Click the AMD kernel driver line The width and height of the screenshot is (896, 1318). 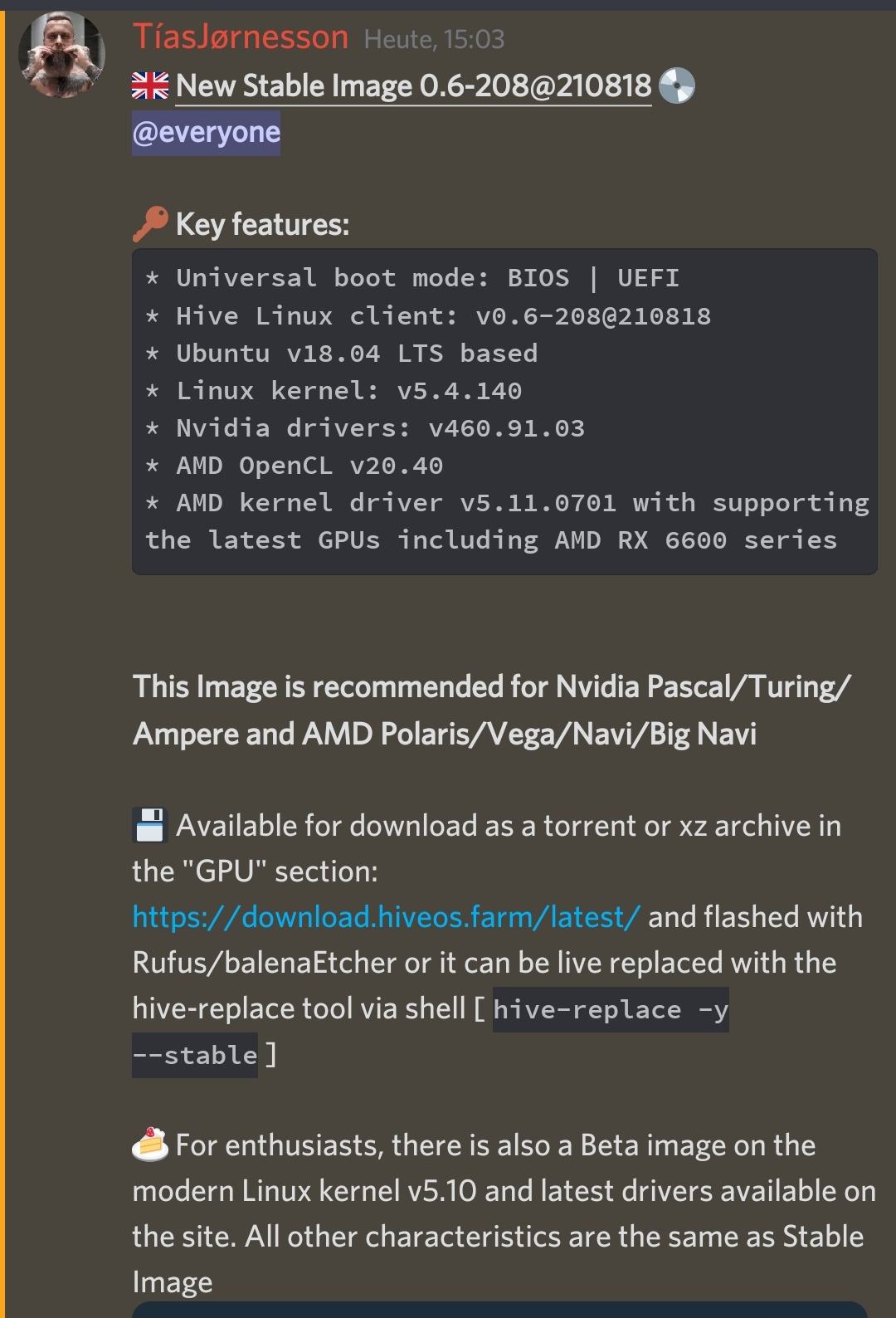tap(507, 521)
